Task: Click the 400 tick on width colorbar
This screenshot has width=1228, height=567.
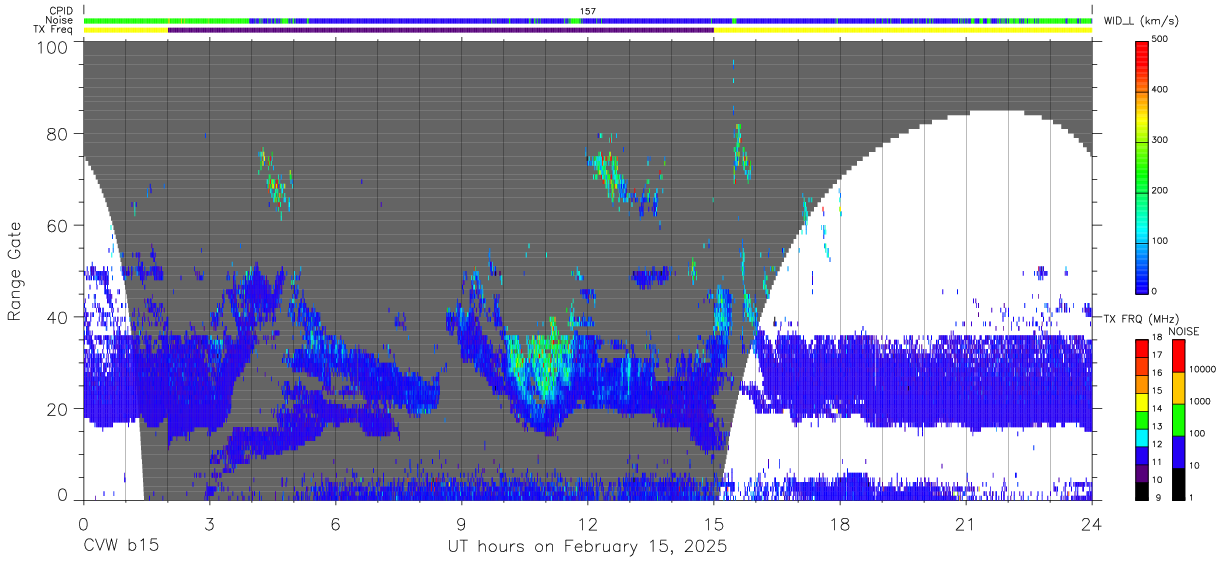Action: (1159, 89)
